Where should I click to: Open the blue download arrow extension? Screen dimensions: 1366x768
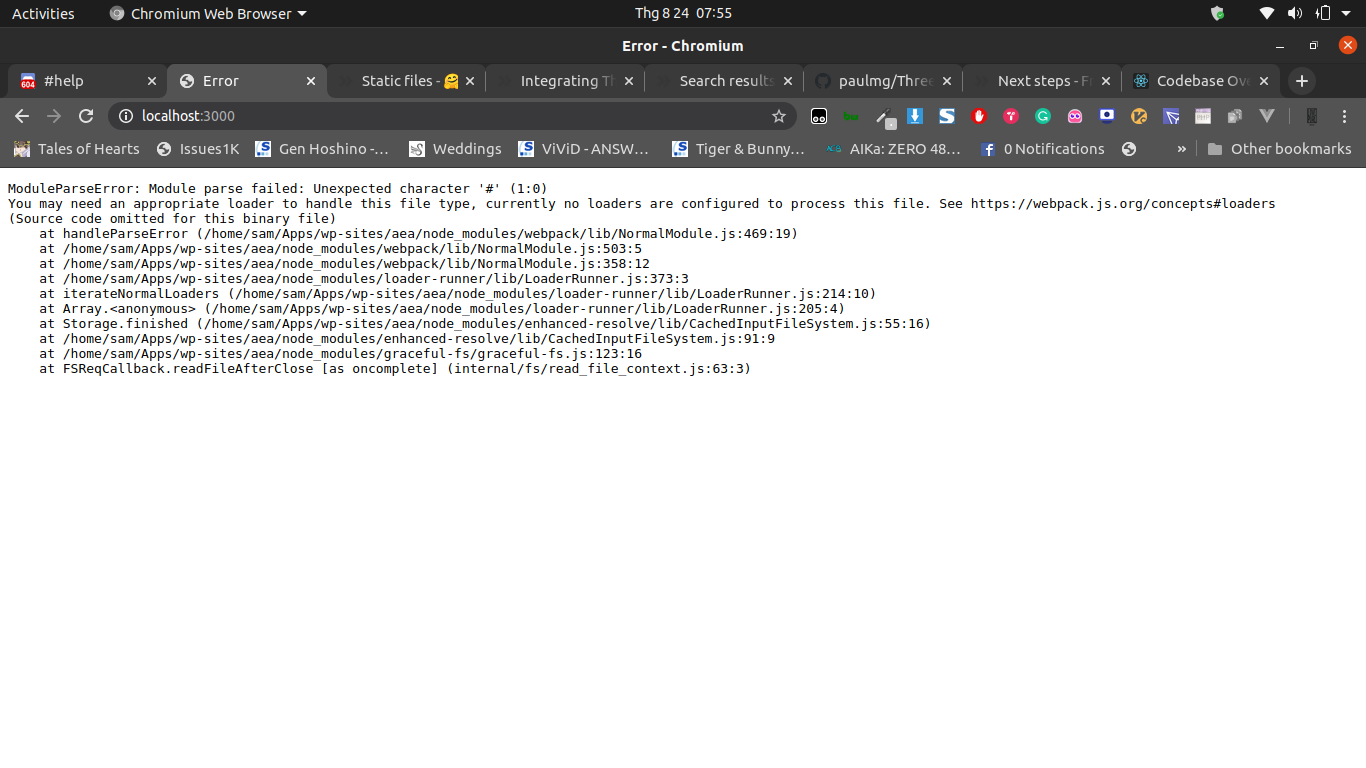click(x=914, y=116)
